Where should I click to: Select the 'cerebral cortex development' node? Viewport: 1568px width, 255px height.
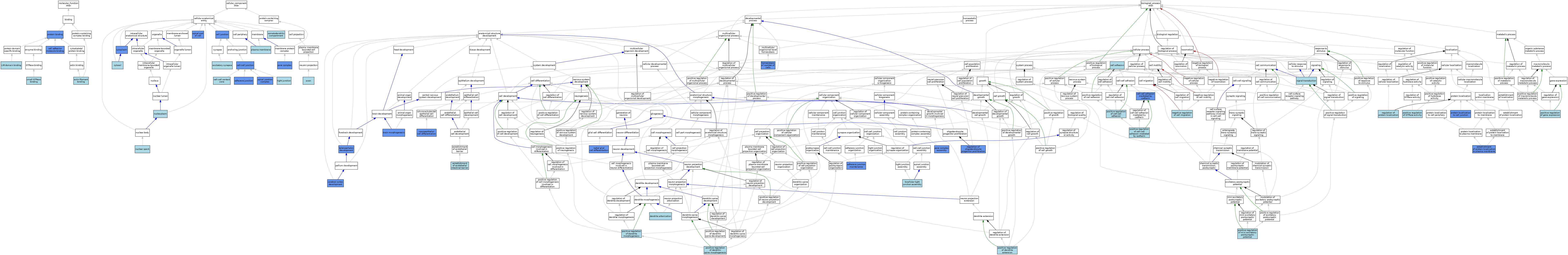(335, 183)
